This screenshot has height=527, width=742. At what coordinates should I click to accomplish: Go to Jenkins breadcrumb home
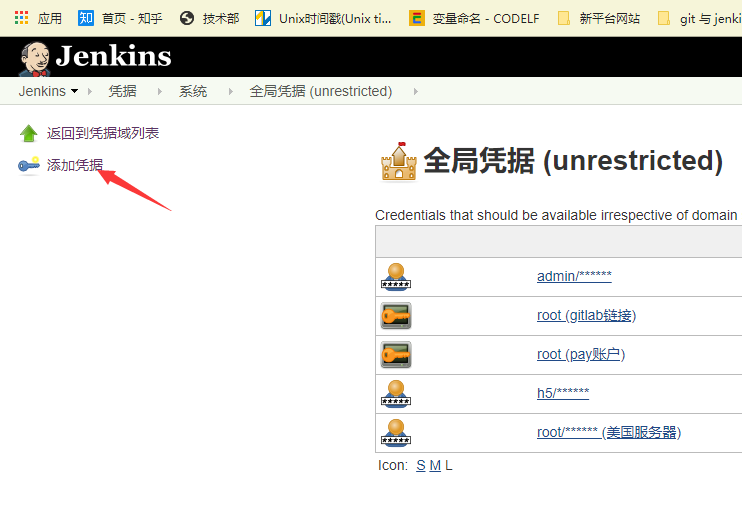(x=42, y=91)
